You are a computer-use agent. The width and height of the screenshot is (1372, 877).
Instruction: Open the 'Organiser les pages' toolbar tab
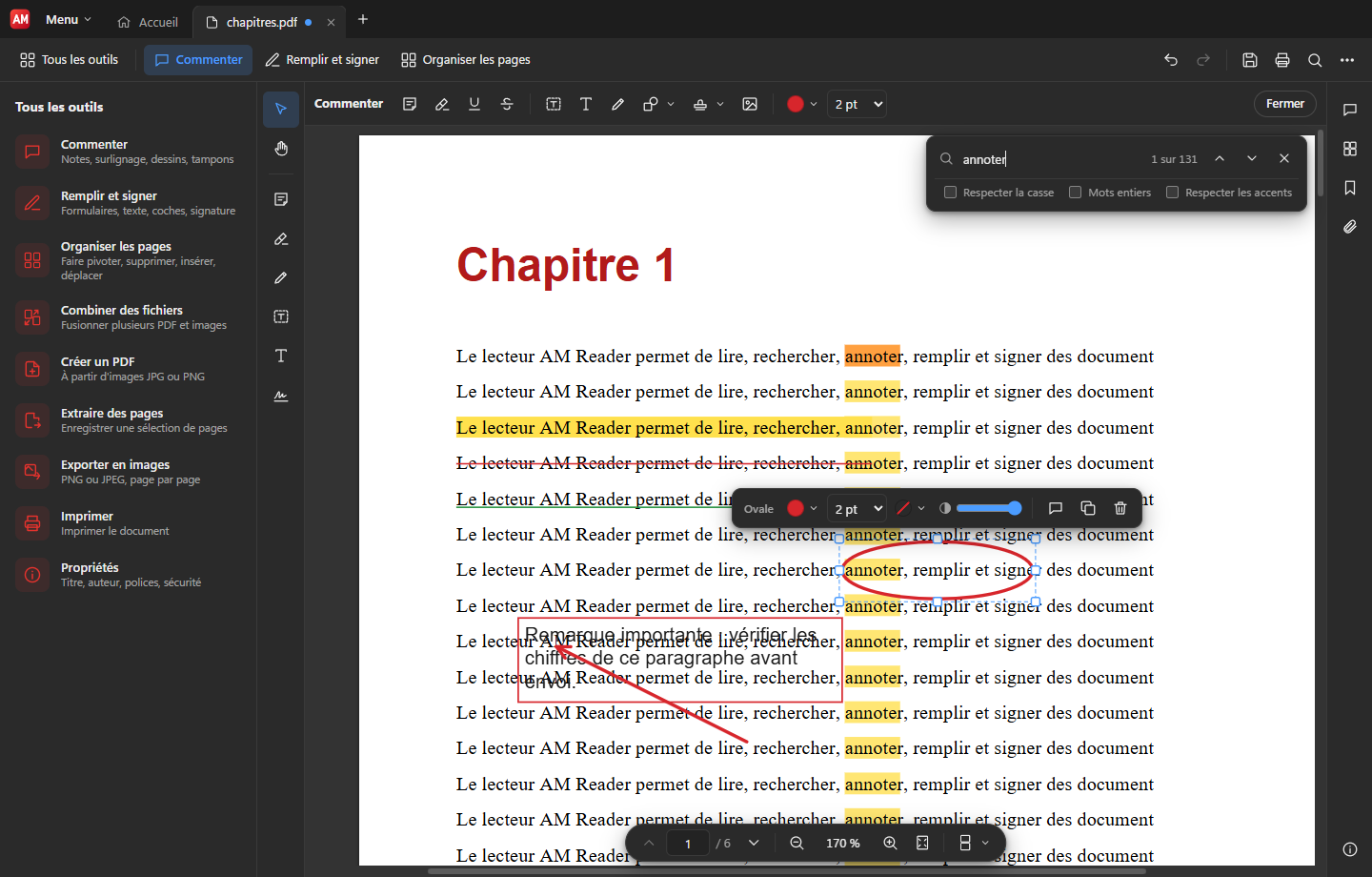click(x=466, y=60)
